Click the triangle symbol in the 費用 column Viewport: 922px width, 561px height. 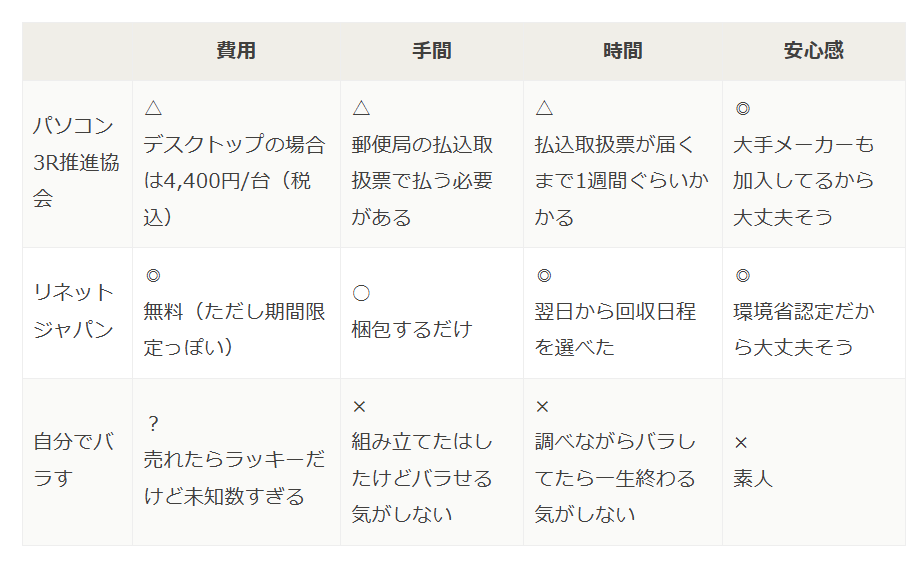153,107
